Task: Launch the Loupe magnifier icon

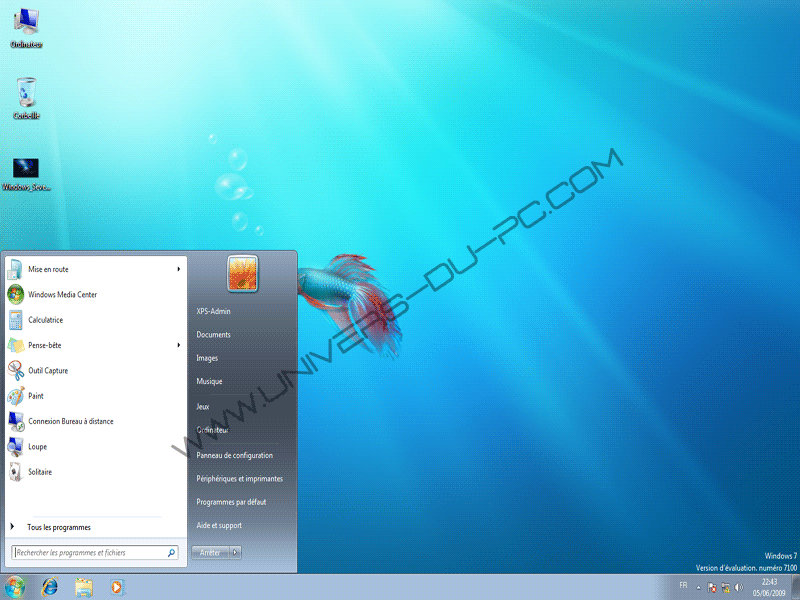Action: tap(15, 446)
